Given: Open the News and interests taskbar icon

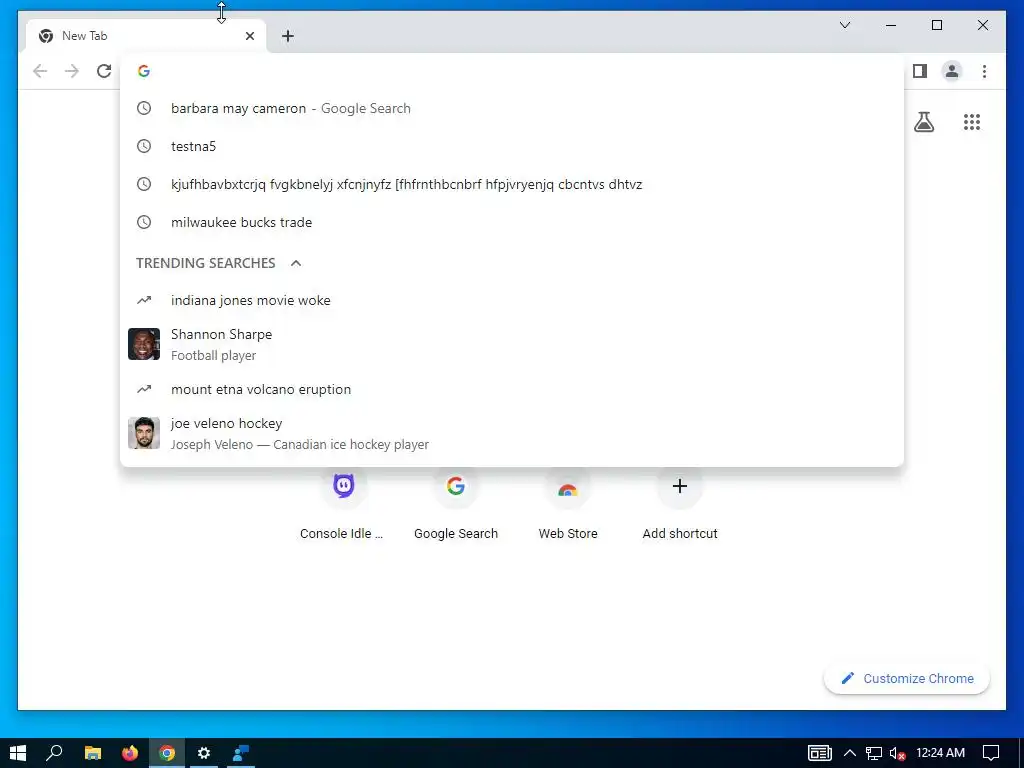Looking at the screenshot, I should point(820,753).
